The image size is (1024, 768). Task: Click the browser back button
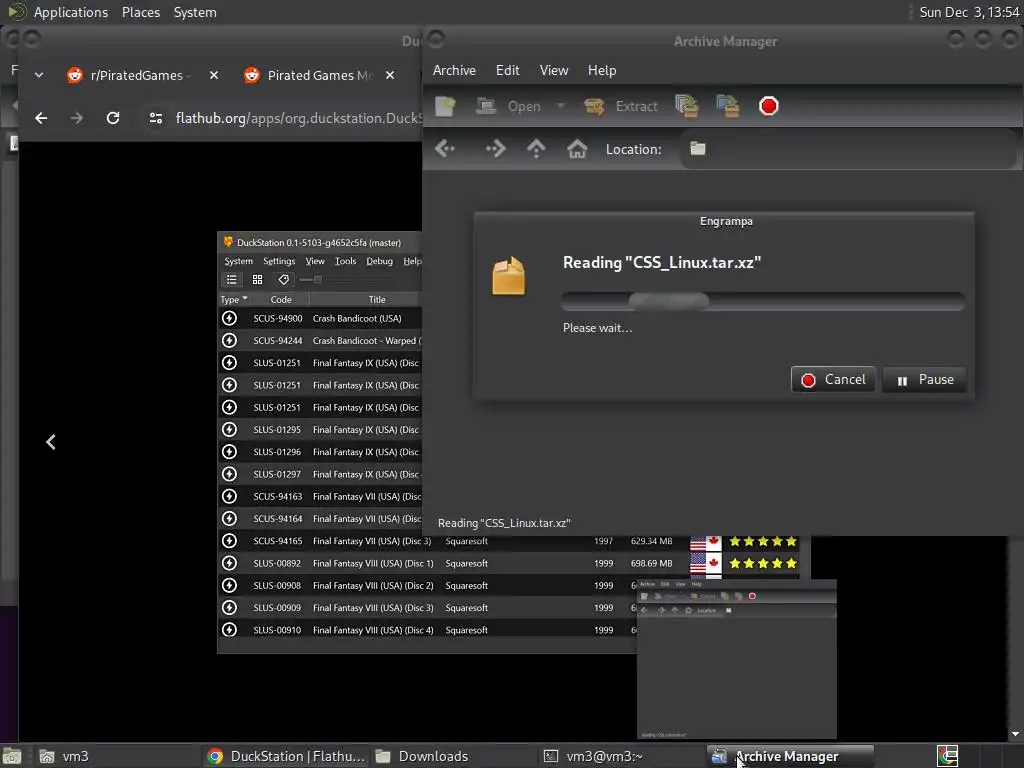tap(41, 118)
